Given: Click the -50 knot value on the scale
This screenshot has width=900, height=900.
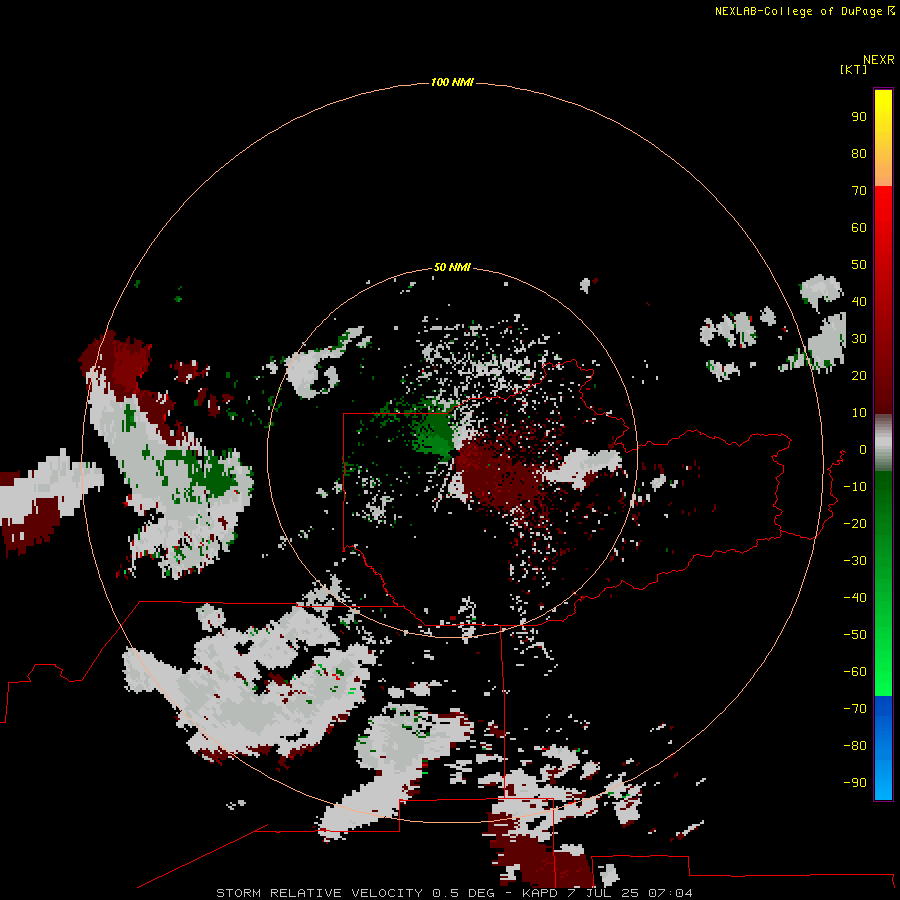Looking at the screenshot, I should (855, 635).
